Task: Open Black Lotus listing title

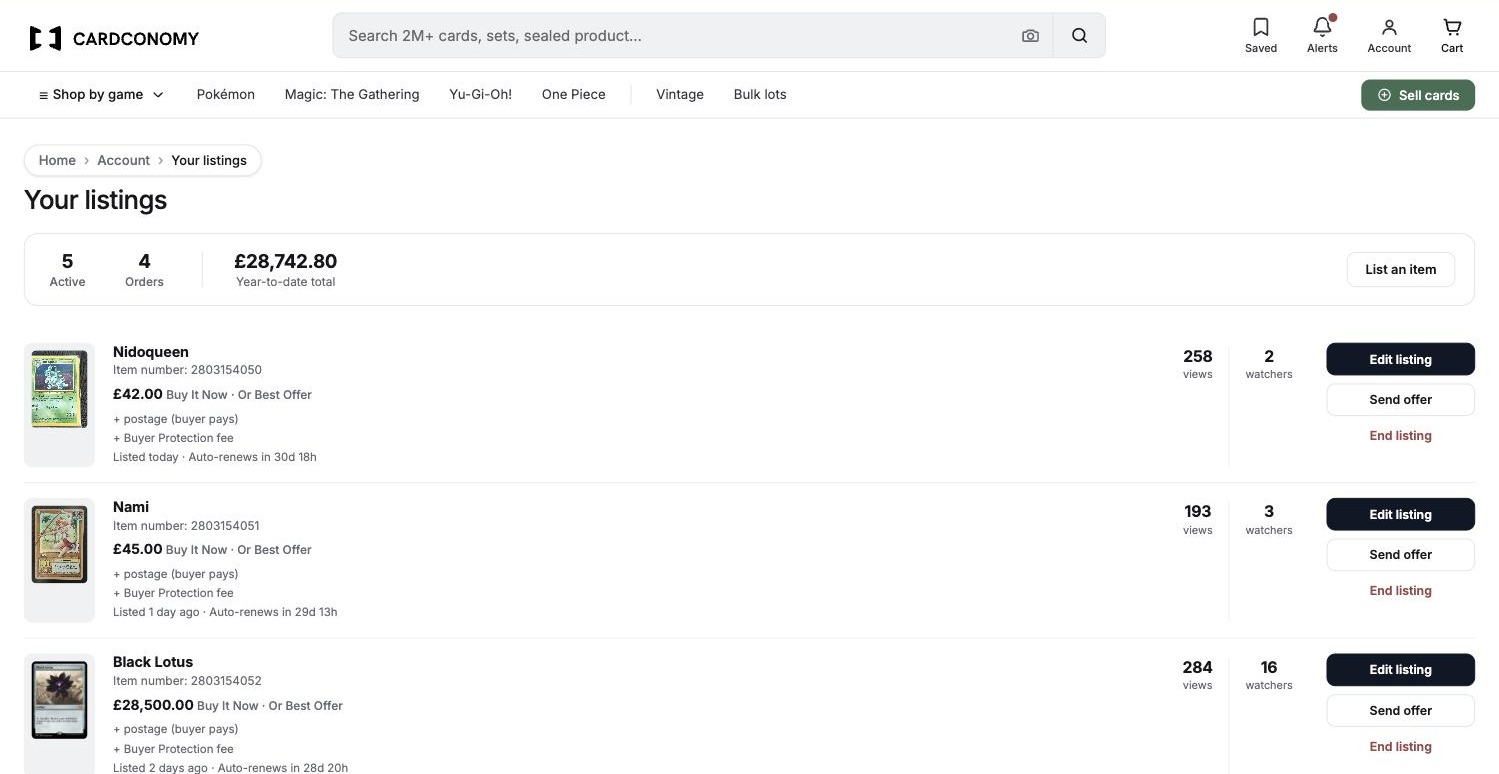Action: [153, 662]
